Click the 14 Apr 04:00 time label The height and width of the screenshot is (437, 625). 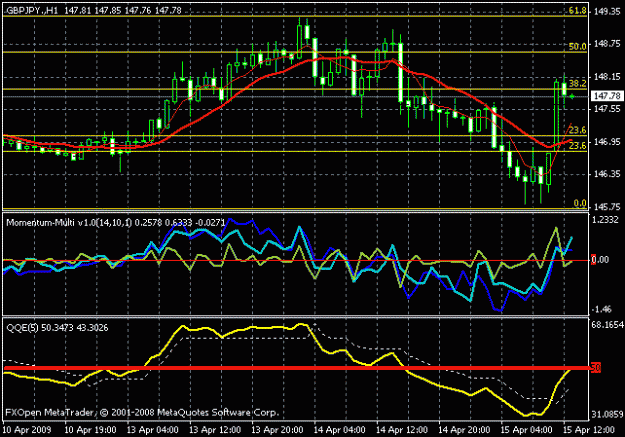click(339, 430)
